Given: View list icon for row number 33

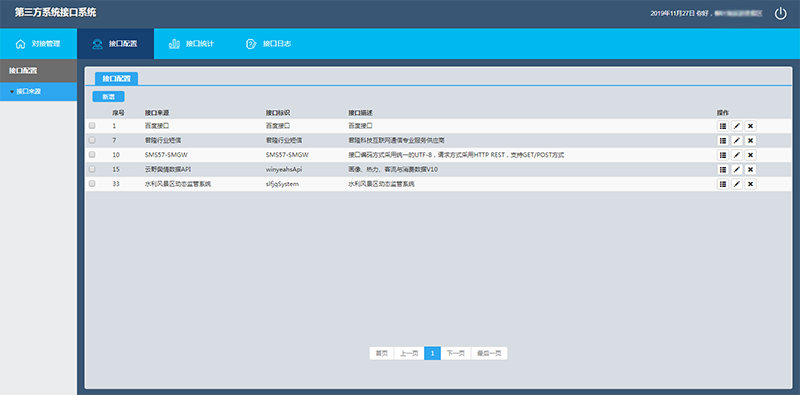Looking at the screenshot, I should click(722, 184).
